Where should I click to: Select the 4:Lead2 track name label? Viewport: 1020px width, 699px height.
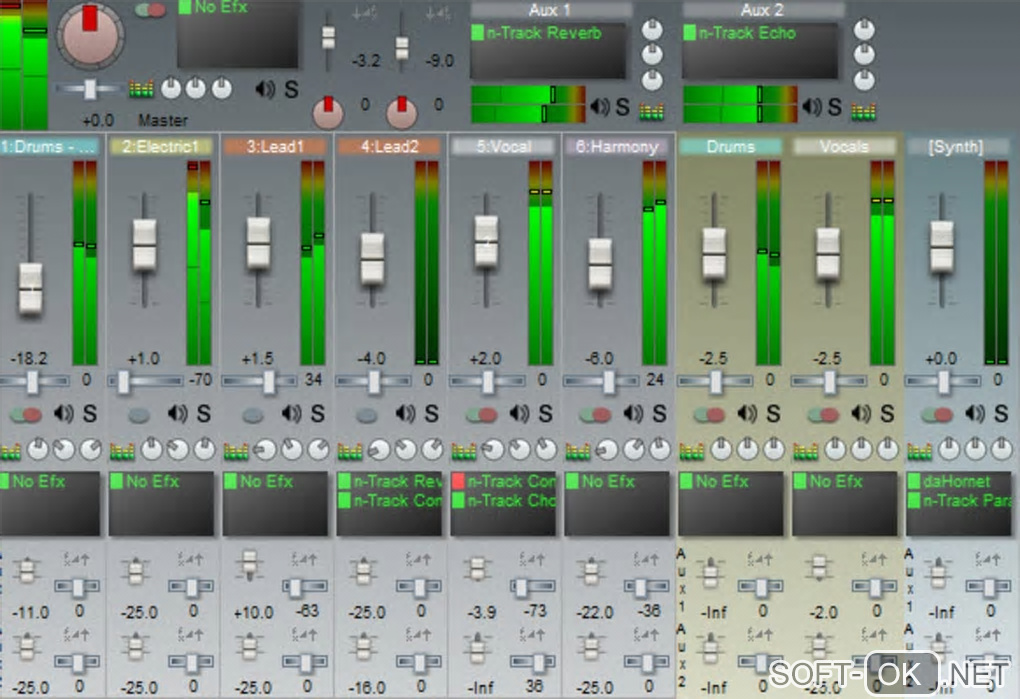coord(388,146)
